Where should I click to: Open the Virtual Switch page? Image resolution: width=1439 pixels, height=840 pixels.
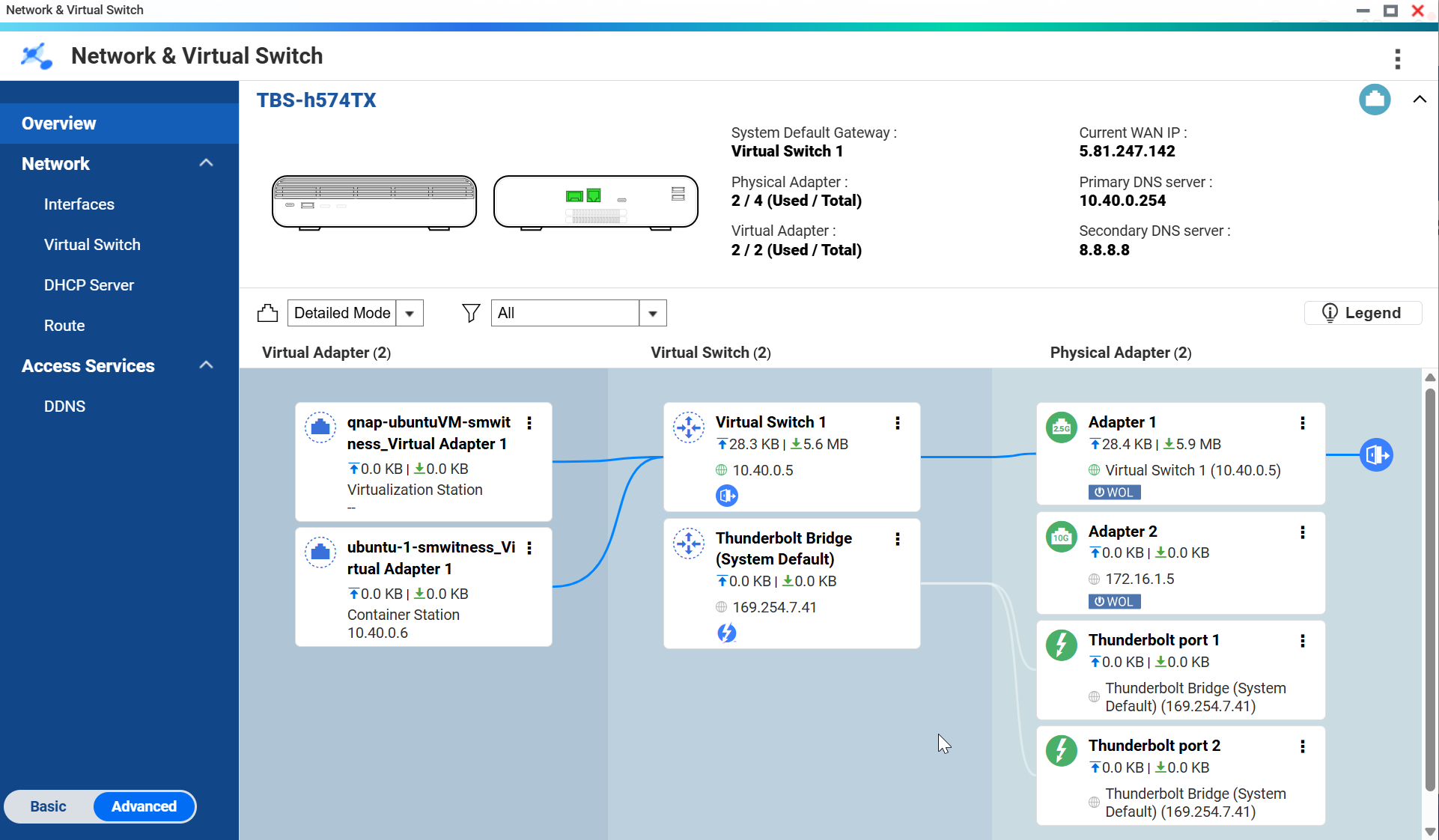(92, 245)
